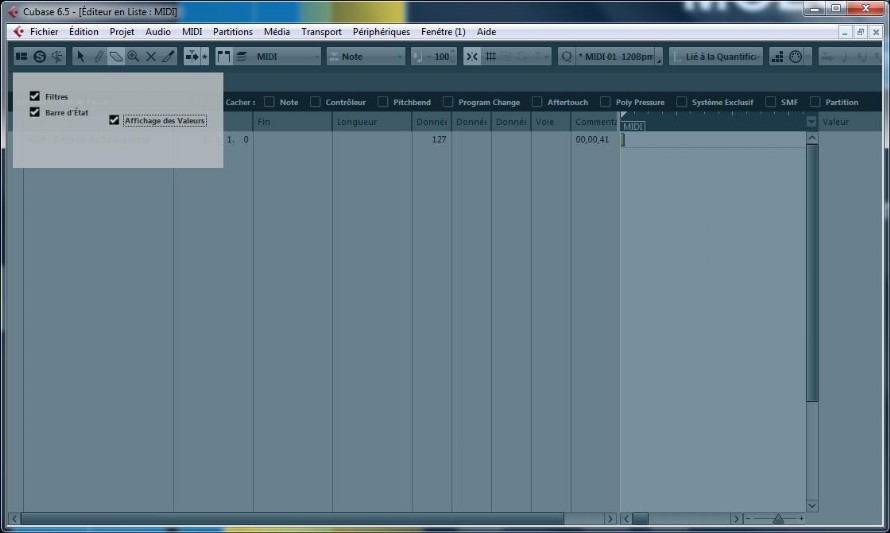Select the Object Selection arrow tool
890x533 pixels.
81,56
